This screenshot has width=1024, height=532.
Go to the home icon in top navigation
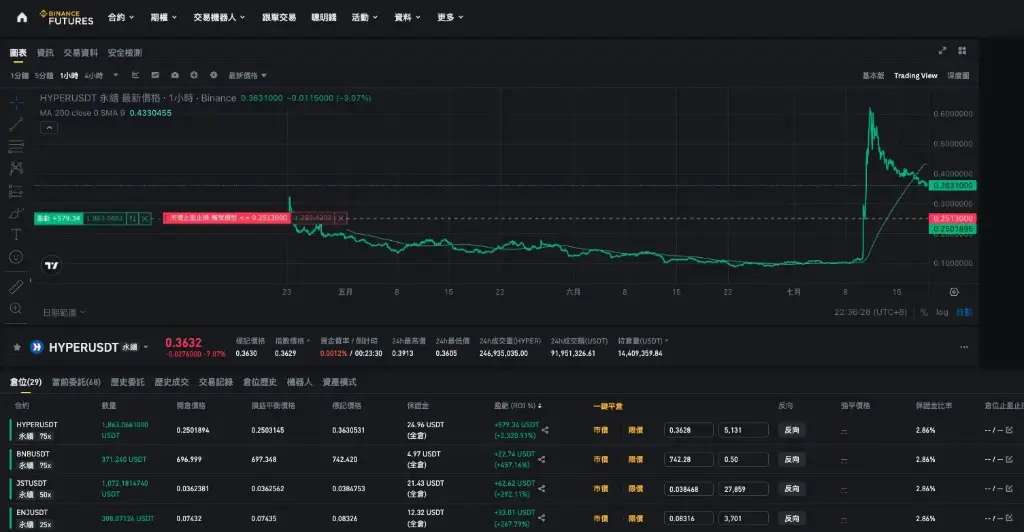22,18
